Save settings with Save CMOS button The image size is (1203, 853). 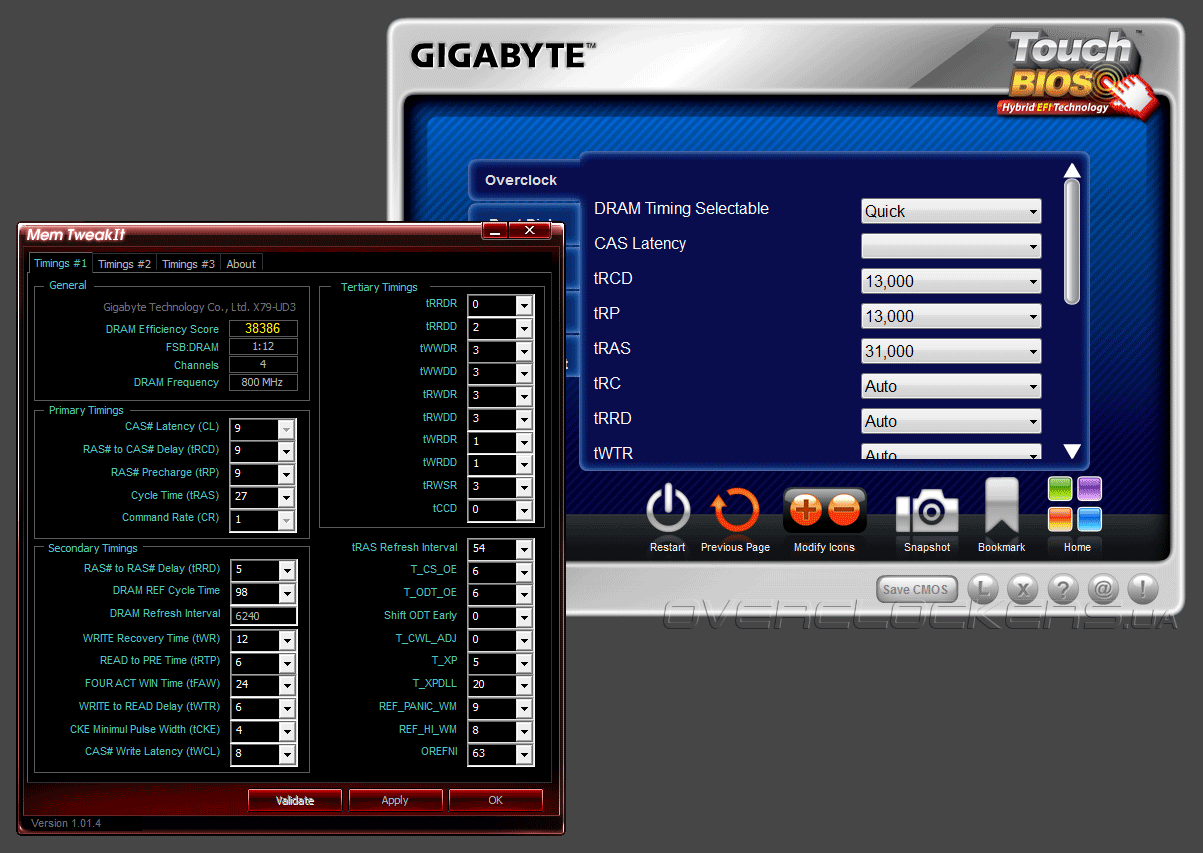916,589
